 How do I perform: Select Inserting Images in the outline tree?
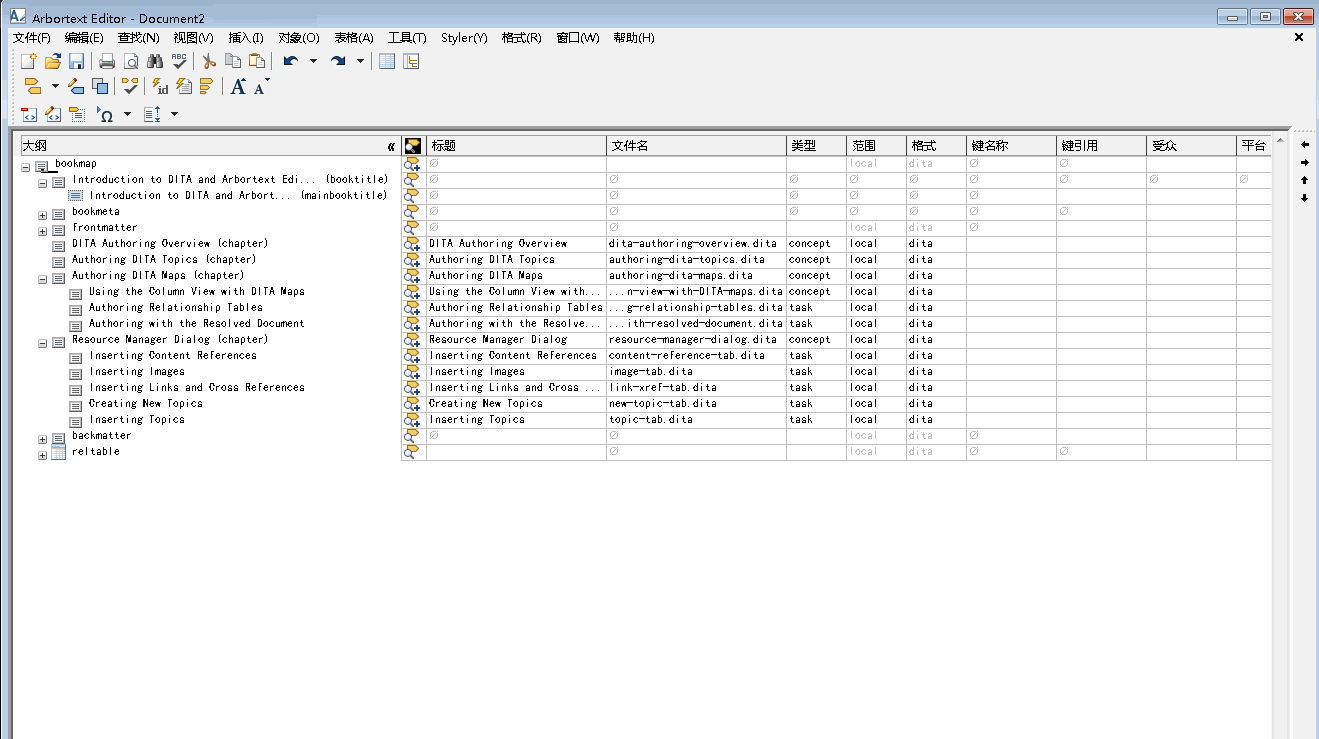point(137,371)
